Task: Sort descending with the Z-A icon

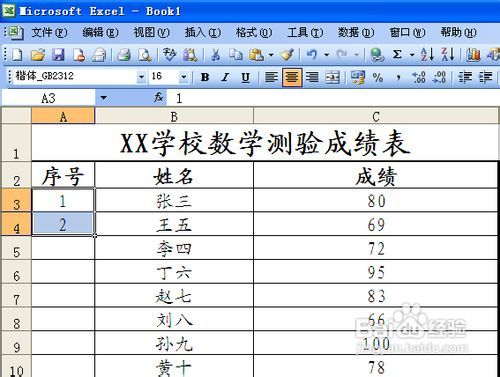Action: [447, 55]
